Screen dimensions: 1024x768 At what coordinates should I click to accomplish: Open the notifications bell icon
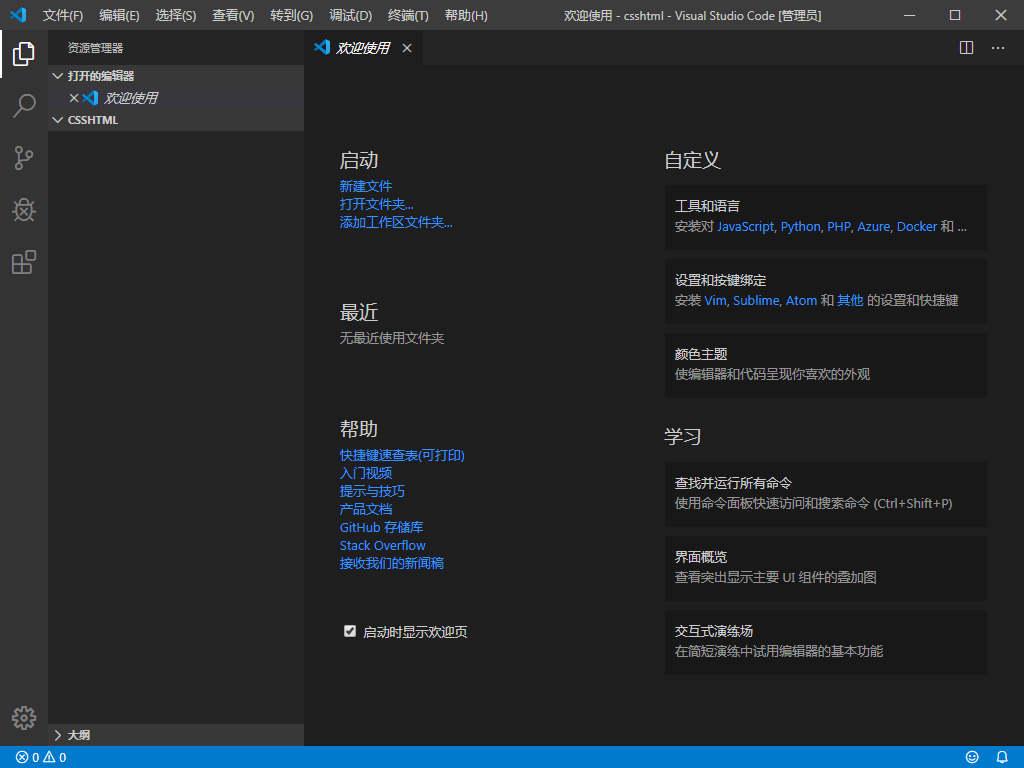[x=1002, y=757]
